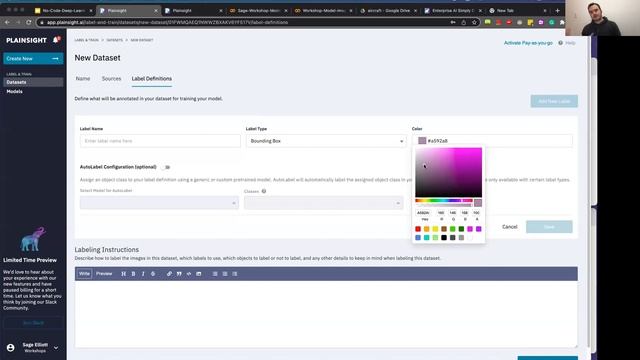
Task: Pick the brown preset color swatch
Action: pyautogui.click(x=444, y=229)
